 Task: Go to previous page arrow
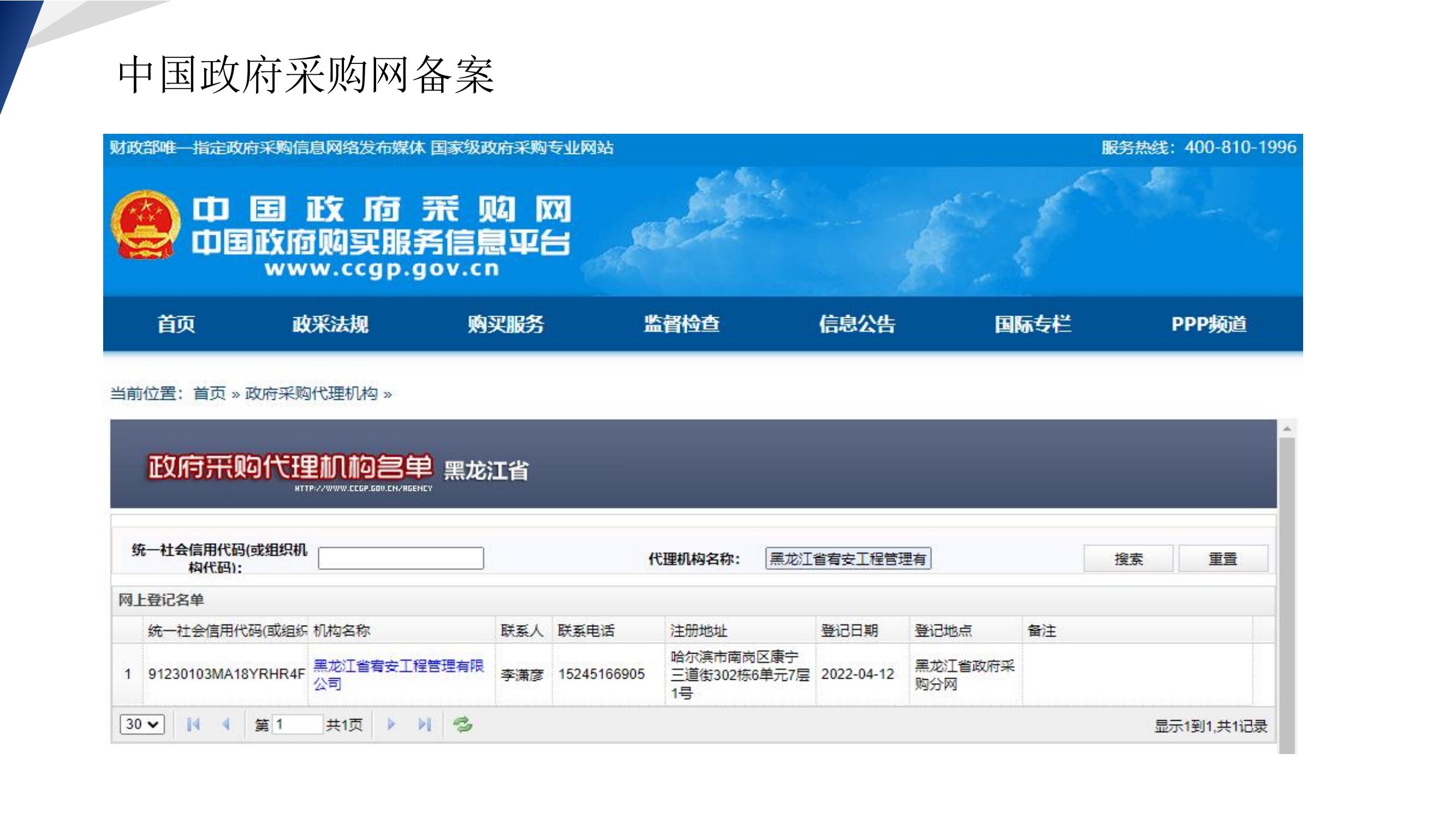pos(225,724)
